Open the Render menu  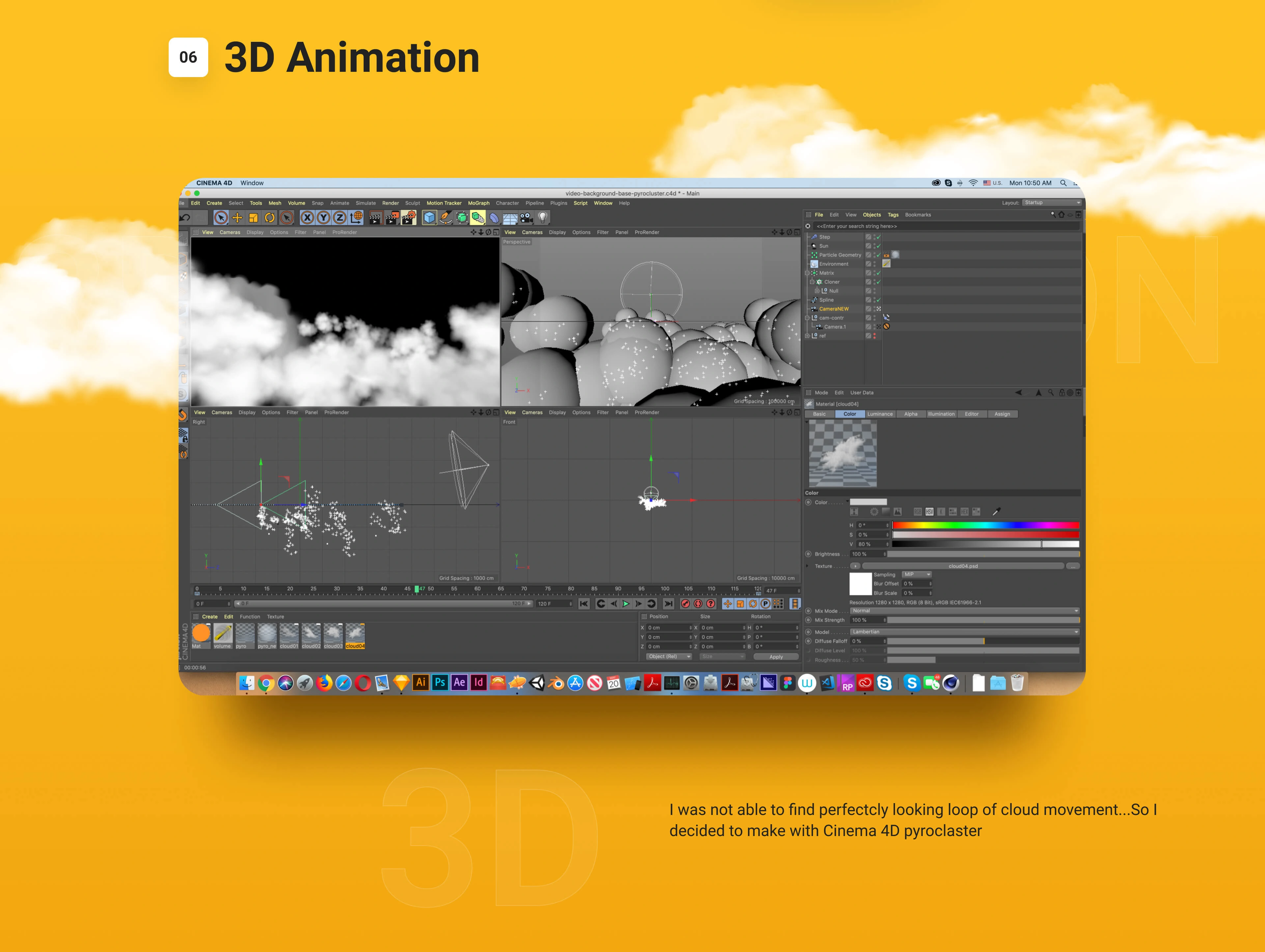coord(391,203)
